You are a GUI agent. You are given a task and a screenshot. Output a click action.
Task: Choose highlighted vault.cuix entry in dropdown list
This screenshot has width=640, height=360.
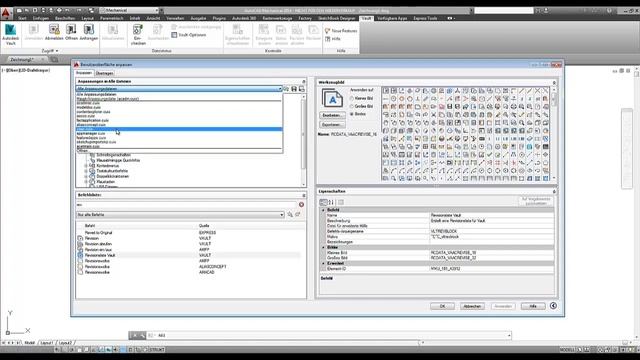click(179, 129)
